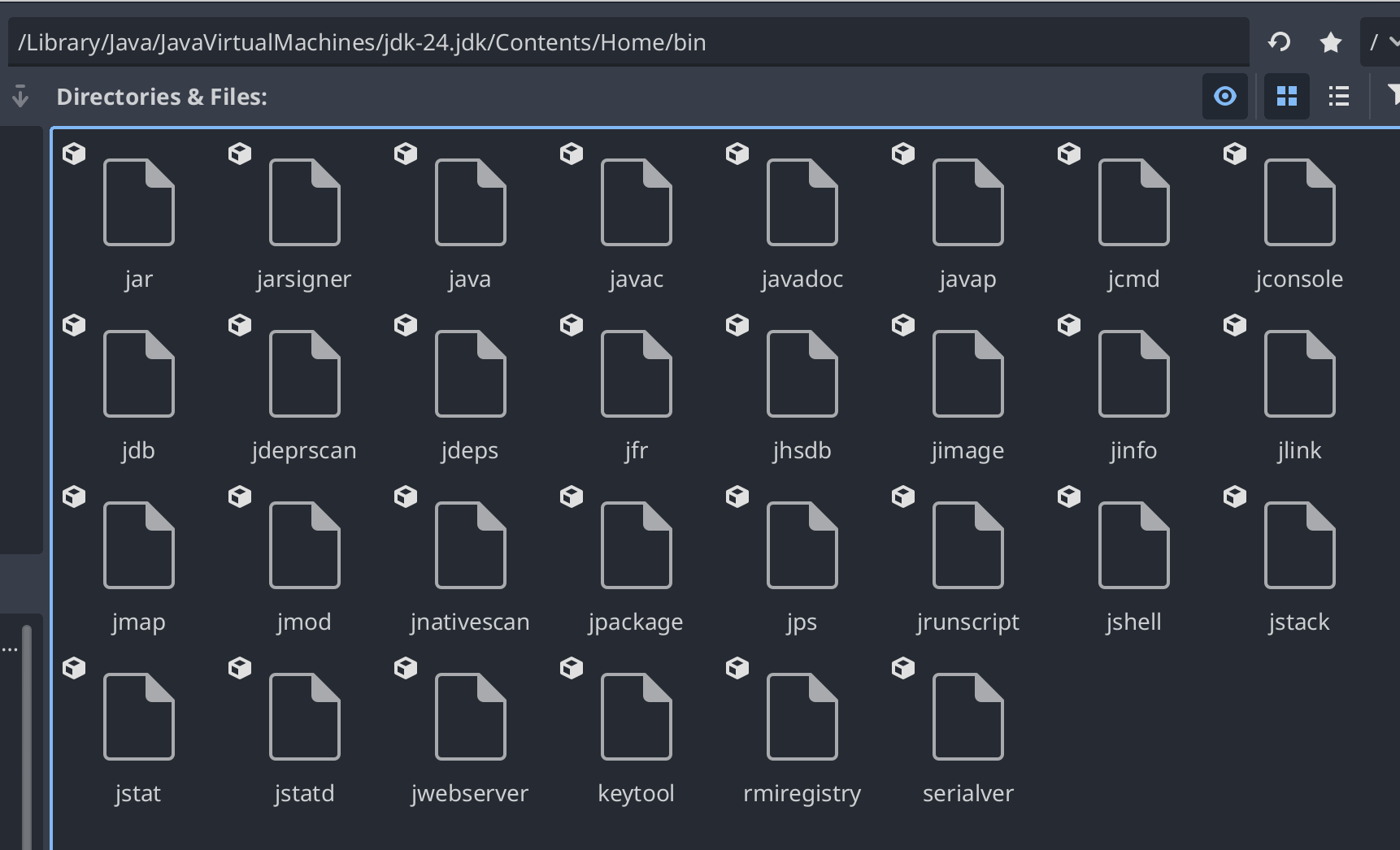The image size is (1400, 850).
Task: Select the jfr file icon
Action: click(x=637, y=374)
